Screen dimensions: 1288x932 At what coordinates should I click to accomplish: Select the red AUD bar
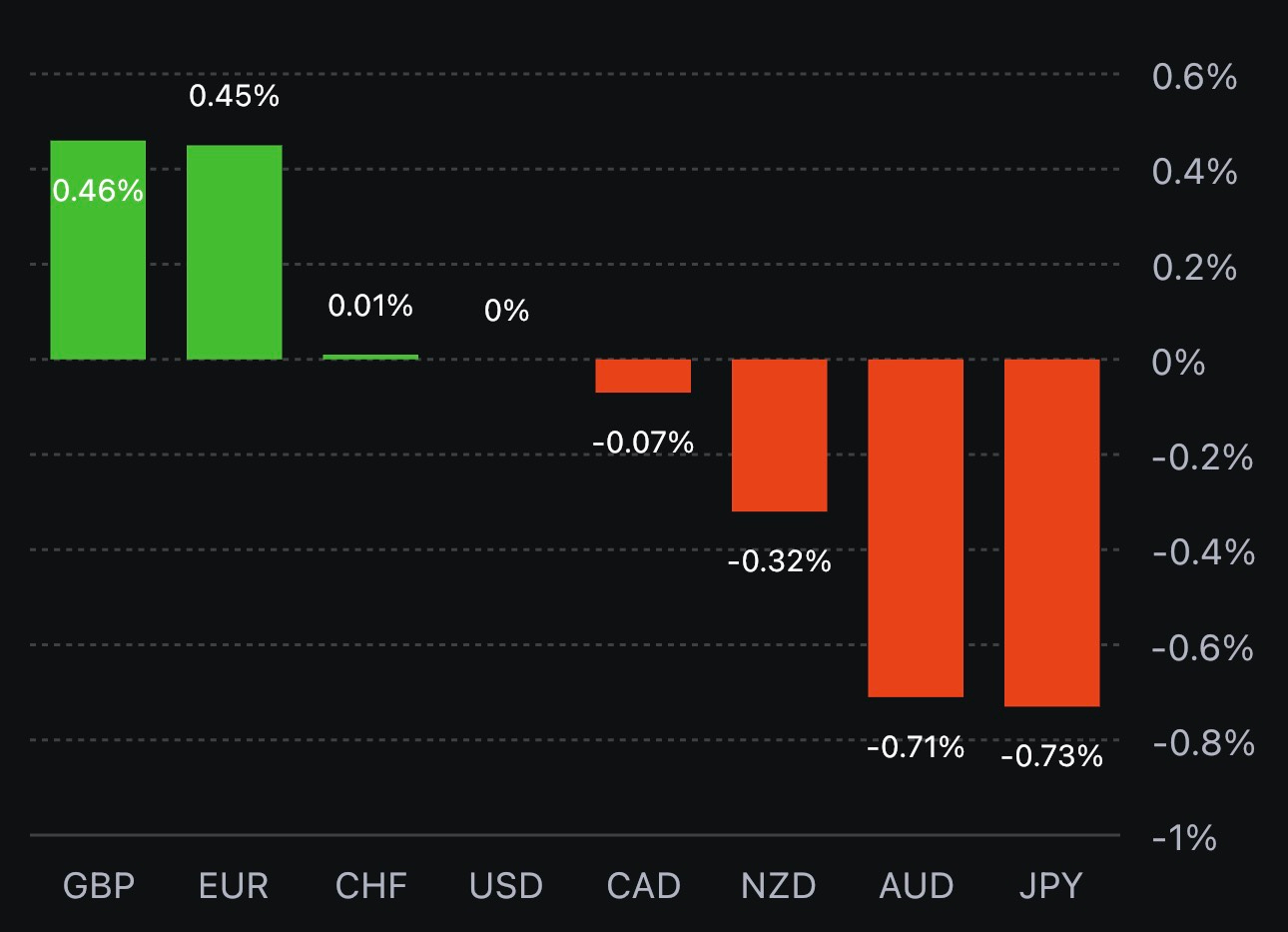pyautogui.click(x=916, y=527)
